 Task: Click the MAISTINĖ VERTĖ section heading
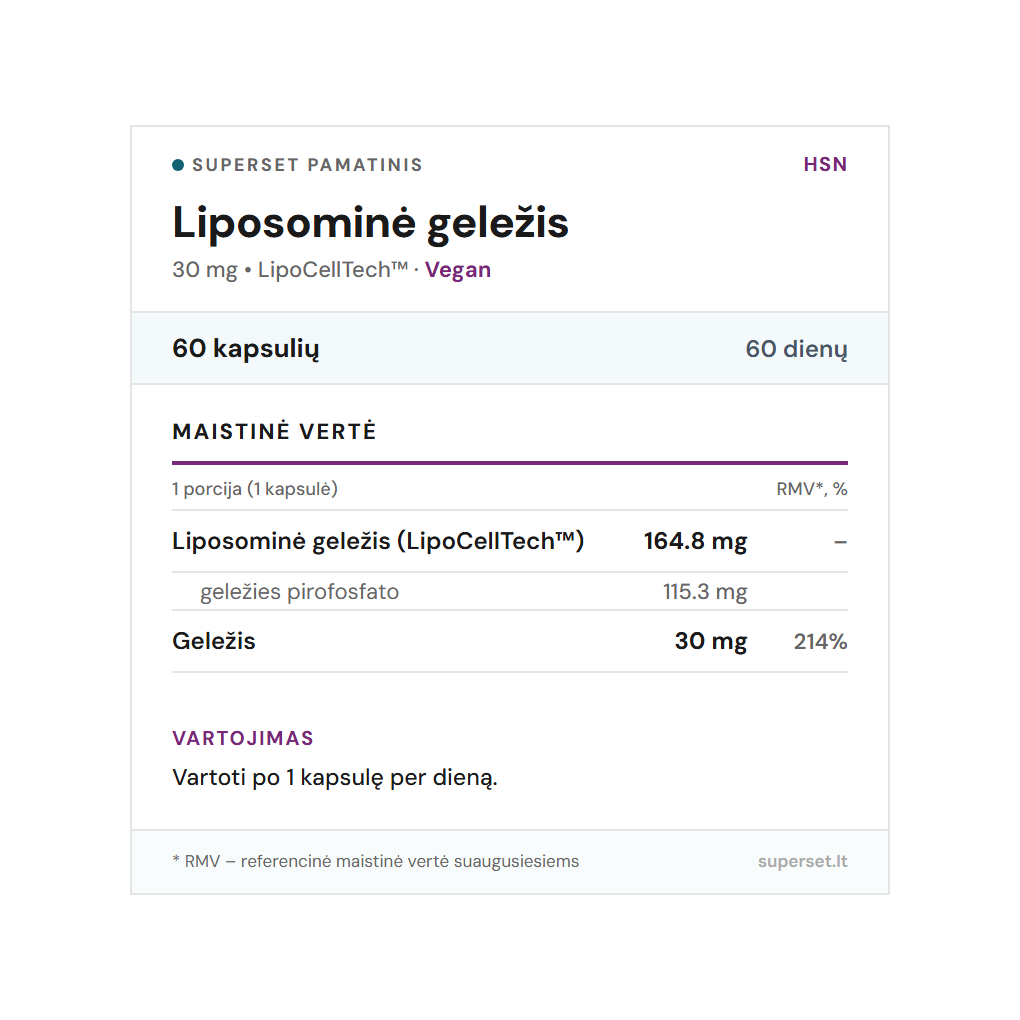[x=274, y=431]
